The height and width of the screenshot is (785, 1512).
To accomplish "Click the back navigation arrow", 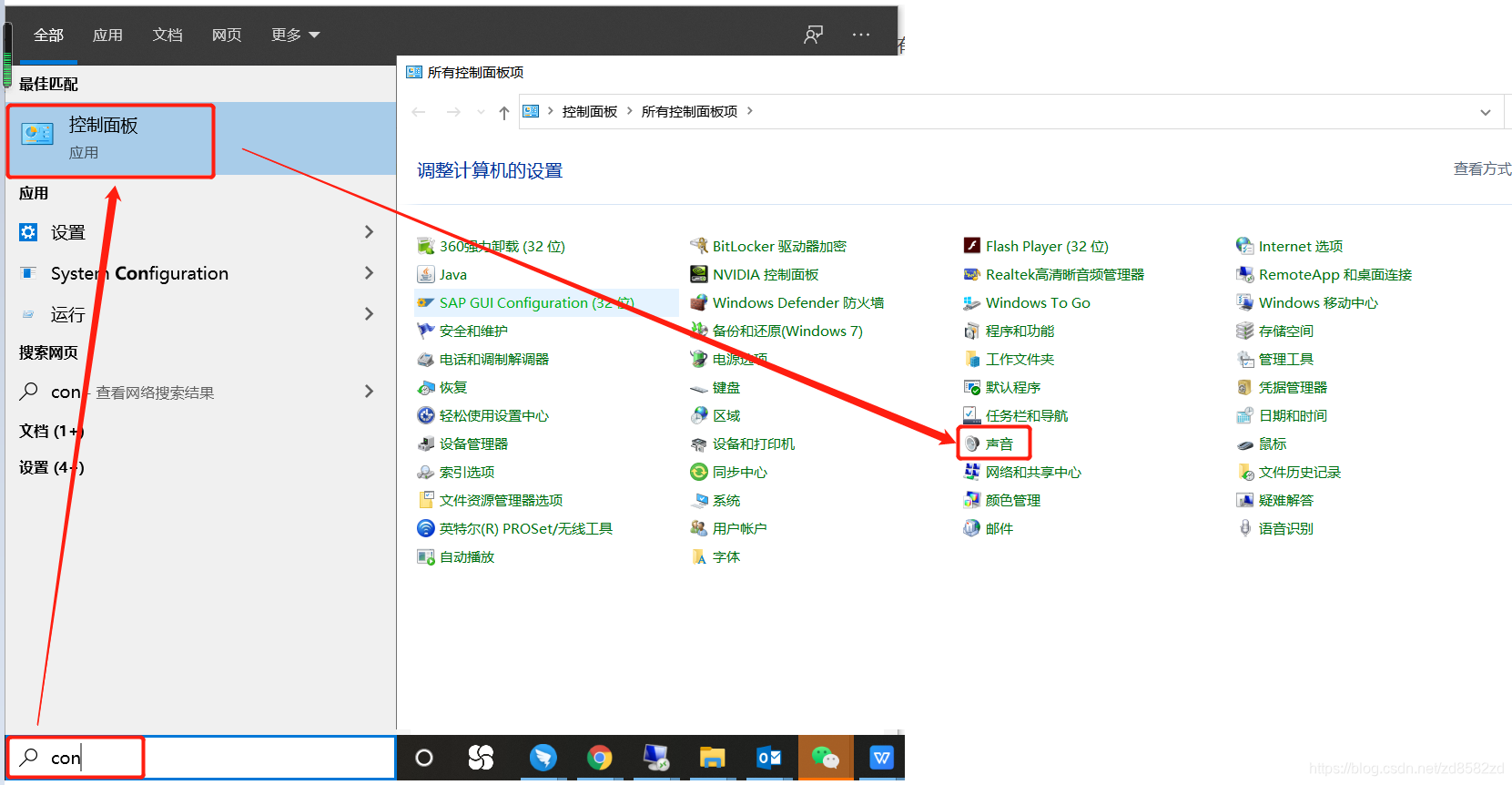I will 419,112.
